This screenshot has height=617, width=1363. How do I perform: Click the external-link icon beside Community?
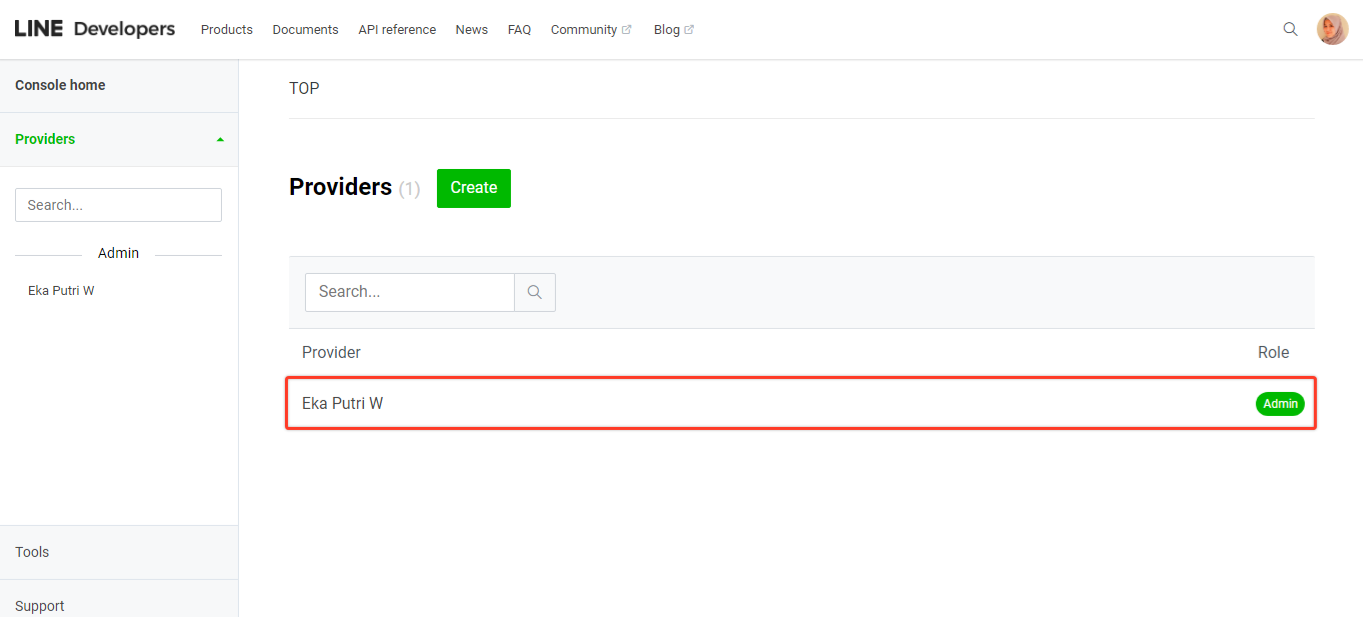(627, 30)
